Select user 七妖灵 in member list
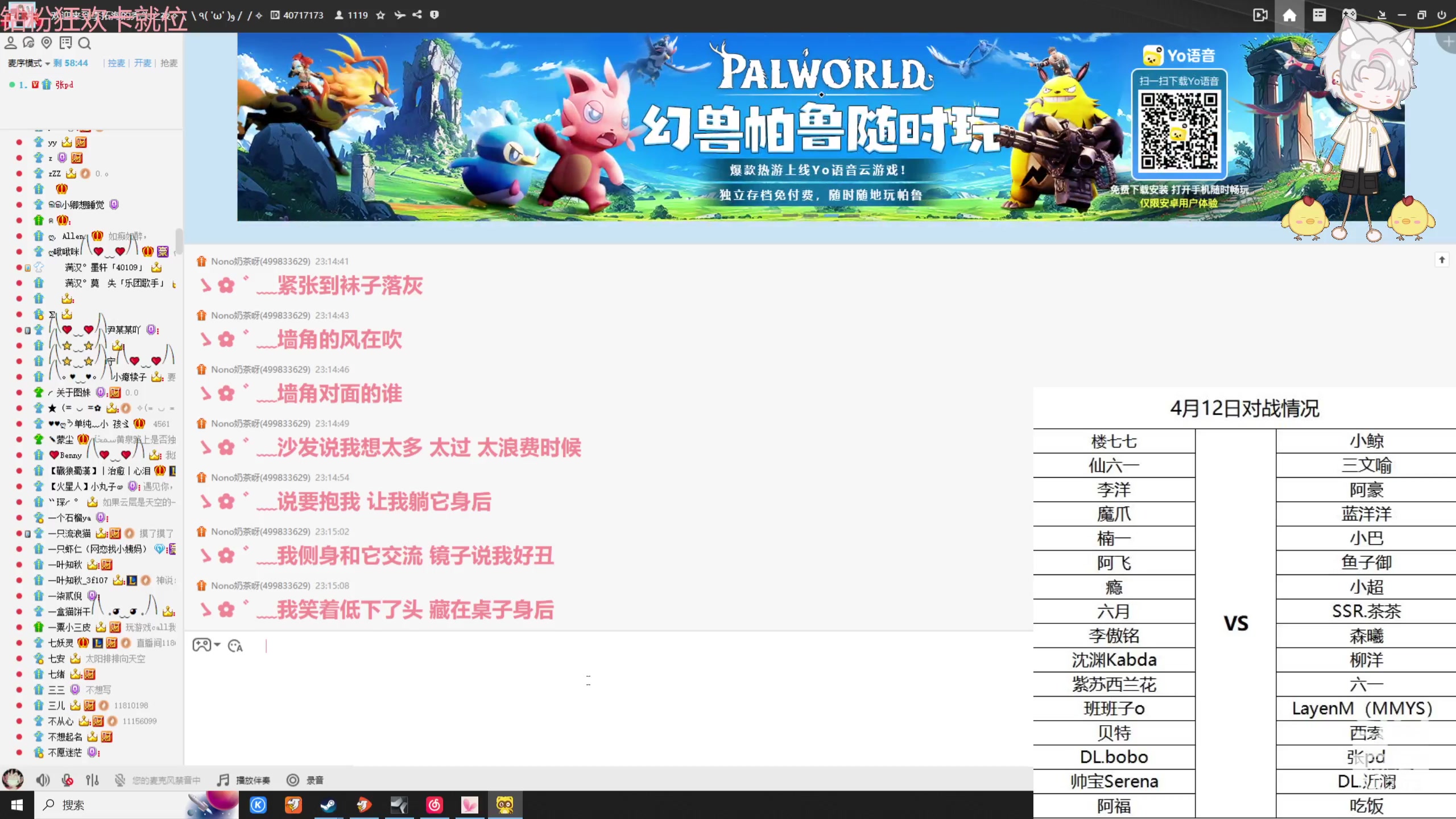 tap(61, 643)
